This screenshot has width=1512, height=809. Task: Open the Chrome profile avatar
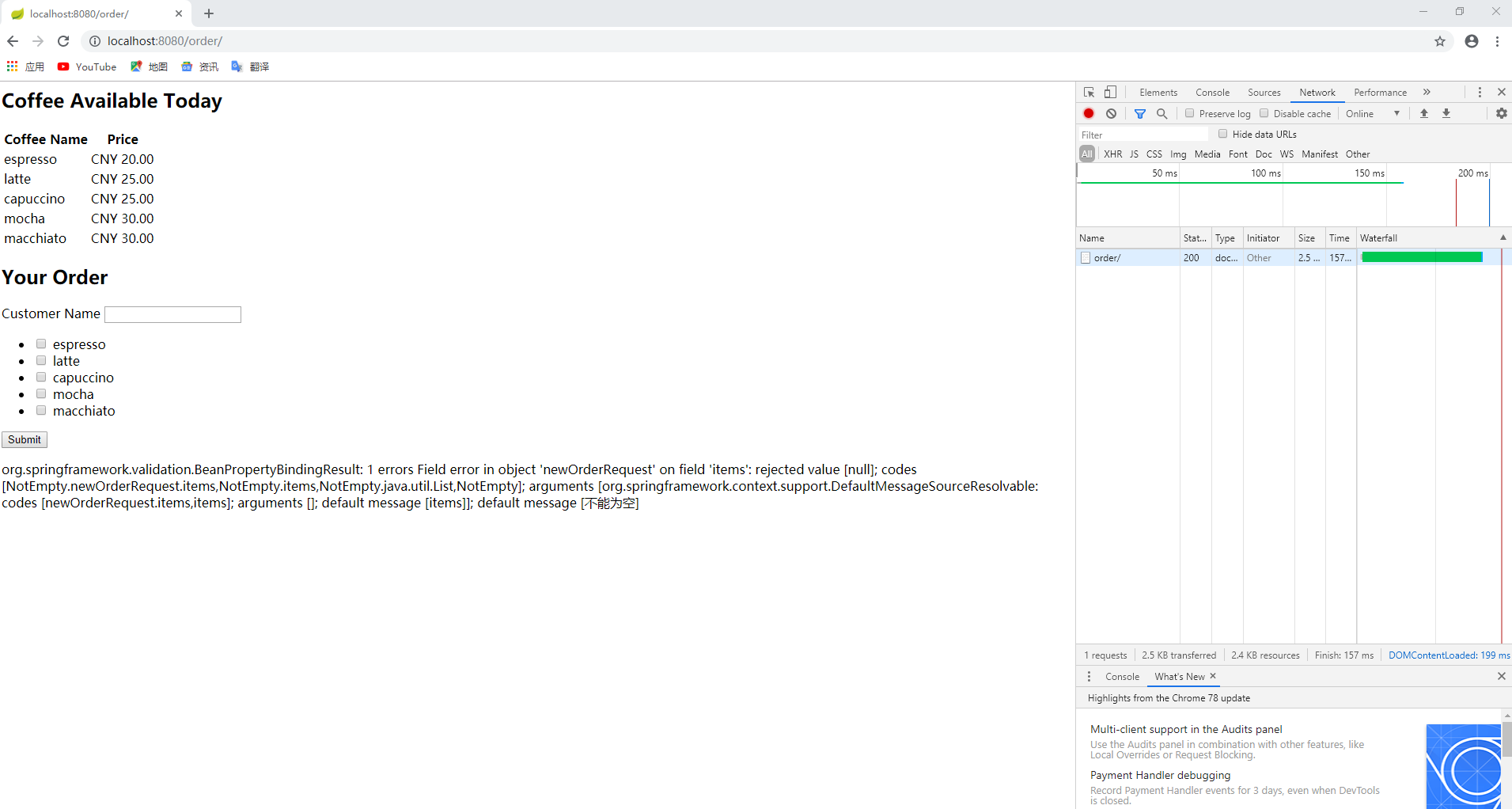tap(1472, 41)
